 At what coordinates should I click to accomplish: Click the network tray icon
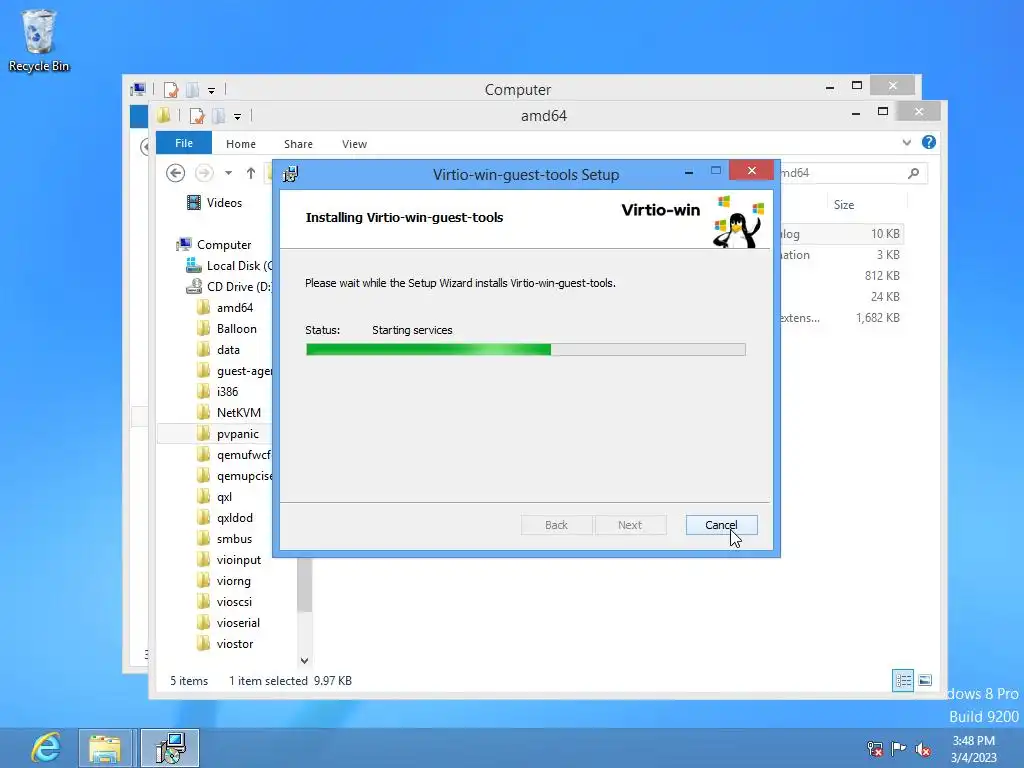tap(875, 748)
